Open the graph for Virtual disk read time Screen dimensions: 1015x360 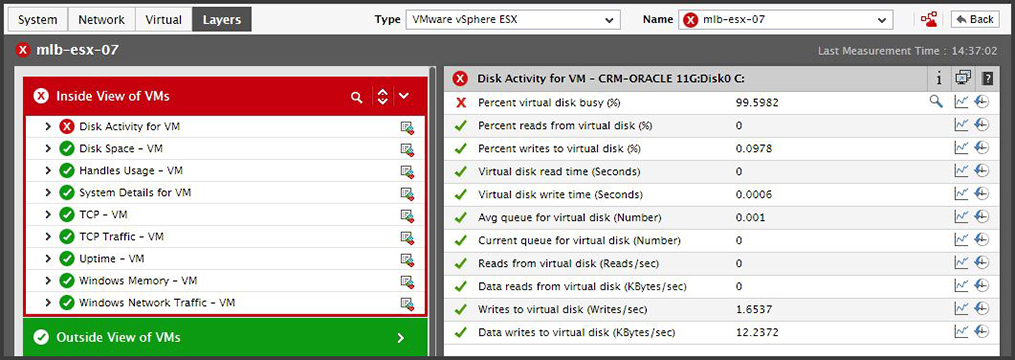point(961,171)
